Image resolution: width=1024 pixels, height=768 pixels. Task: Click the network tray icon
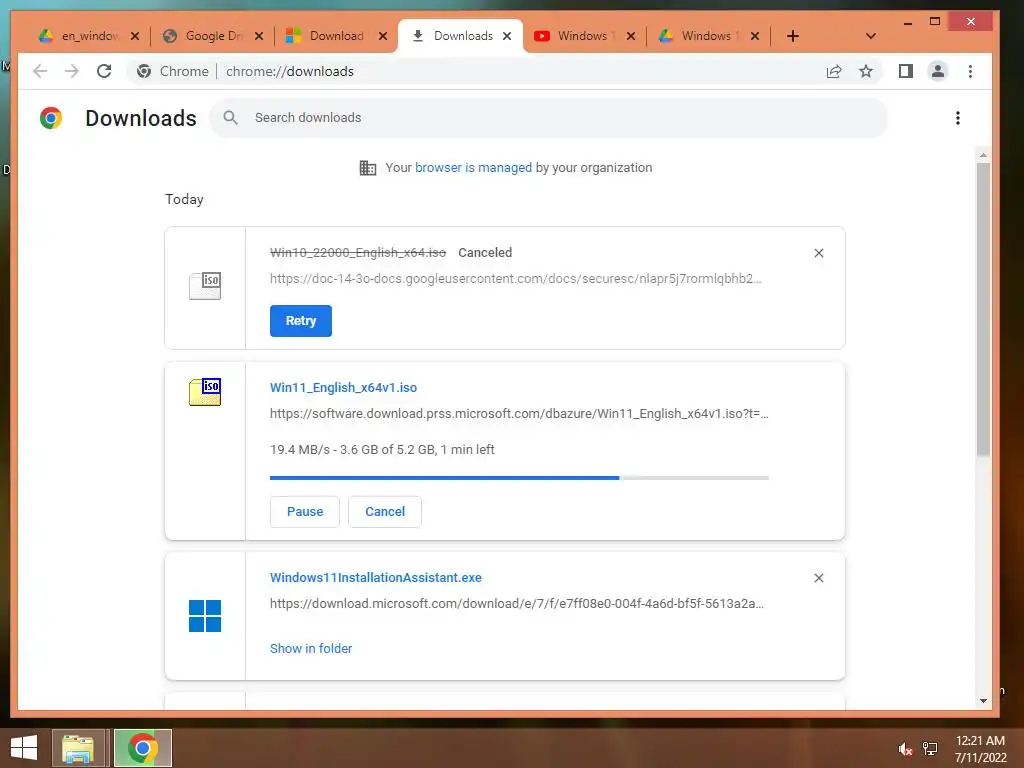coord(930,749)
